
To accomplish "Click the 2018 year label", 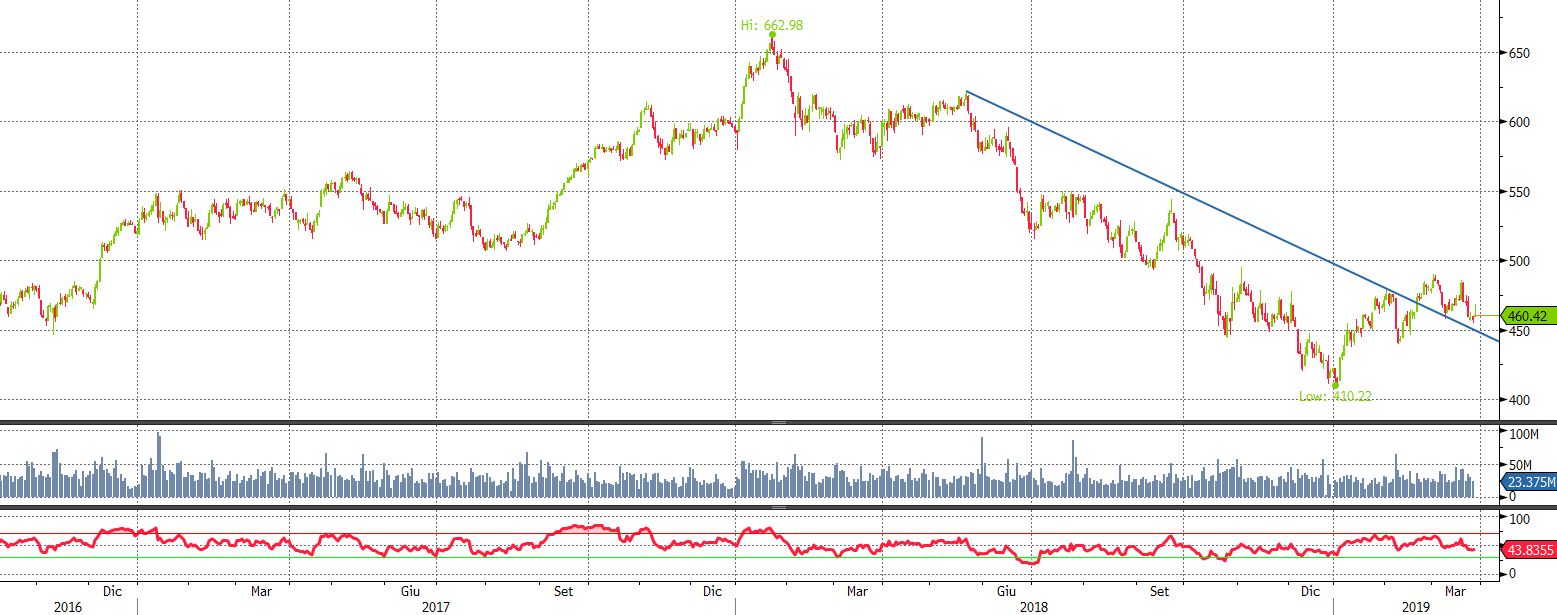I will [1033, 607].
